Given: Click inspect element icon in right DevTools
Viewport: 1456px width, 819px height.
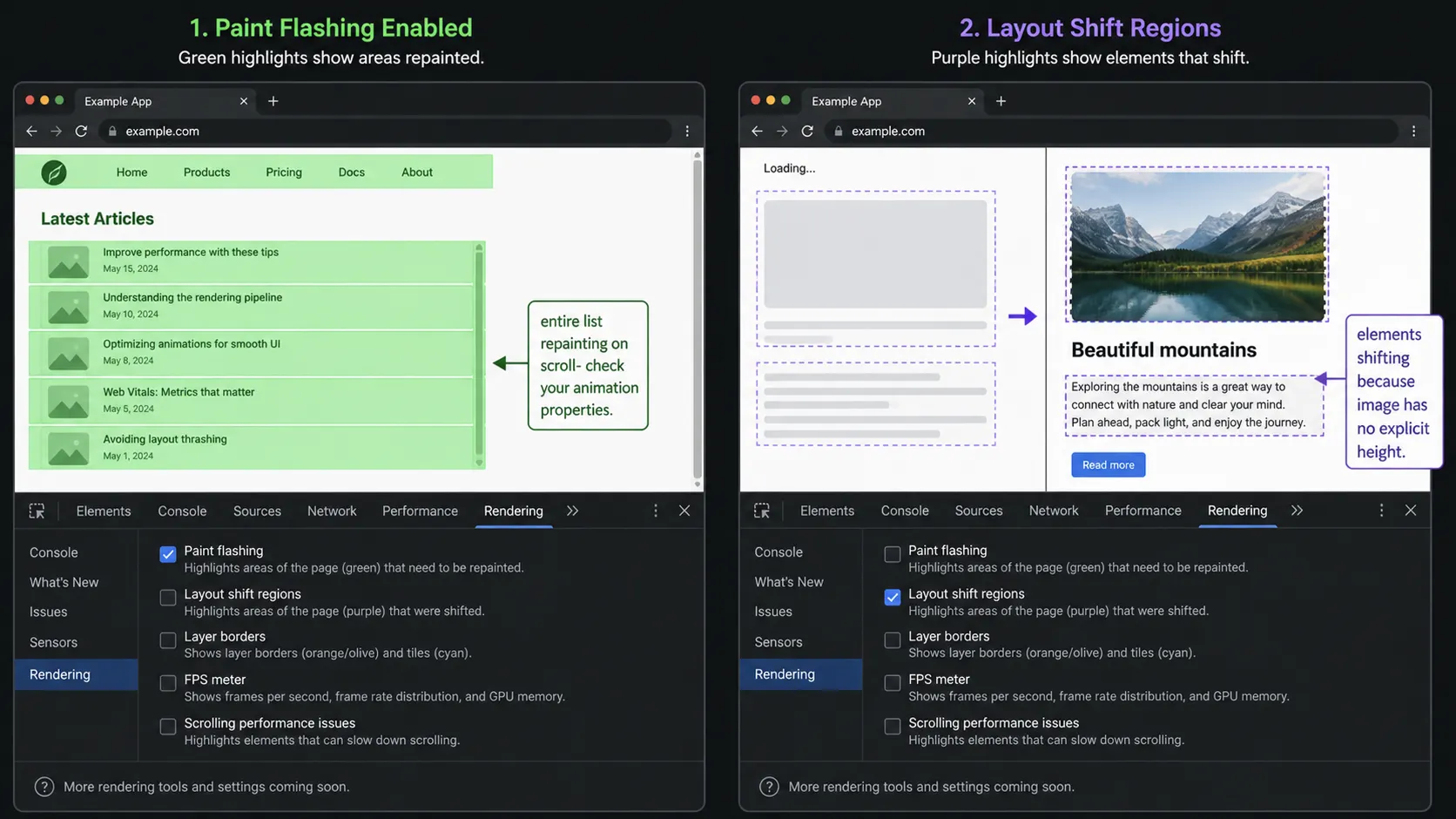Looking at the screenshot, I should (x=762, y=511).
